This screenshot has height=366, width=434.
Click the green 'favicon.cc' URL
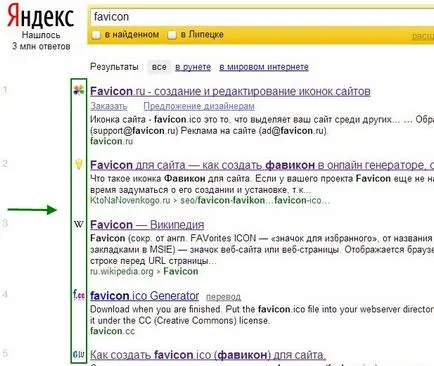(x=112, y=331)
